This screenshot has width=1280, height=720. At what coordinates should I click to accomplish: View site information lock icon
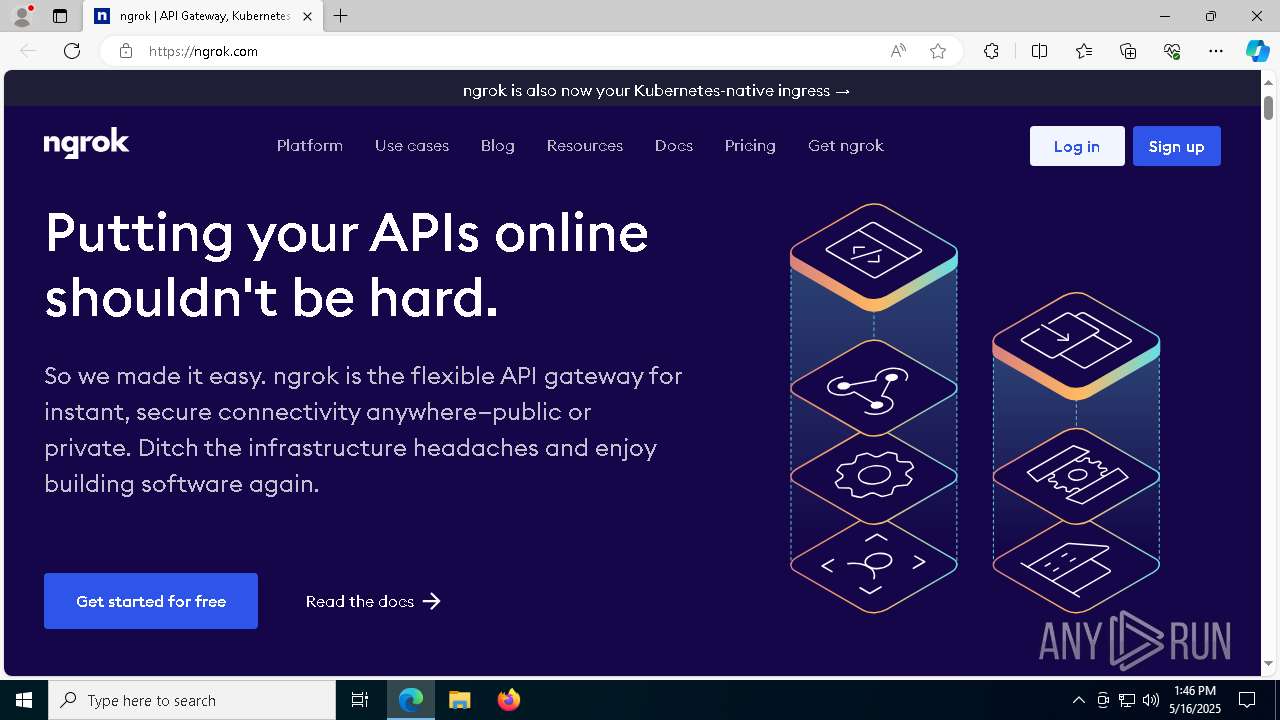[126, 51]
